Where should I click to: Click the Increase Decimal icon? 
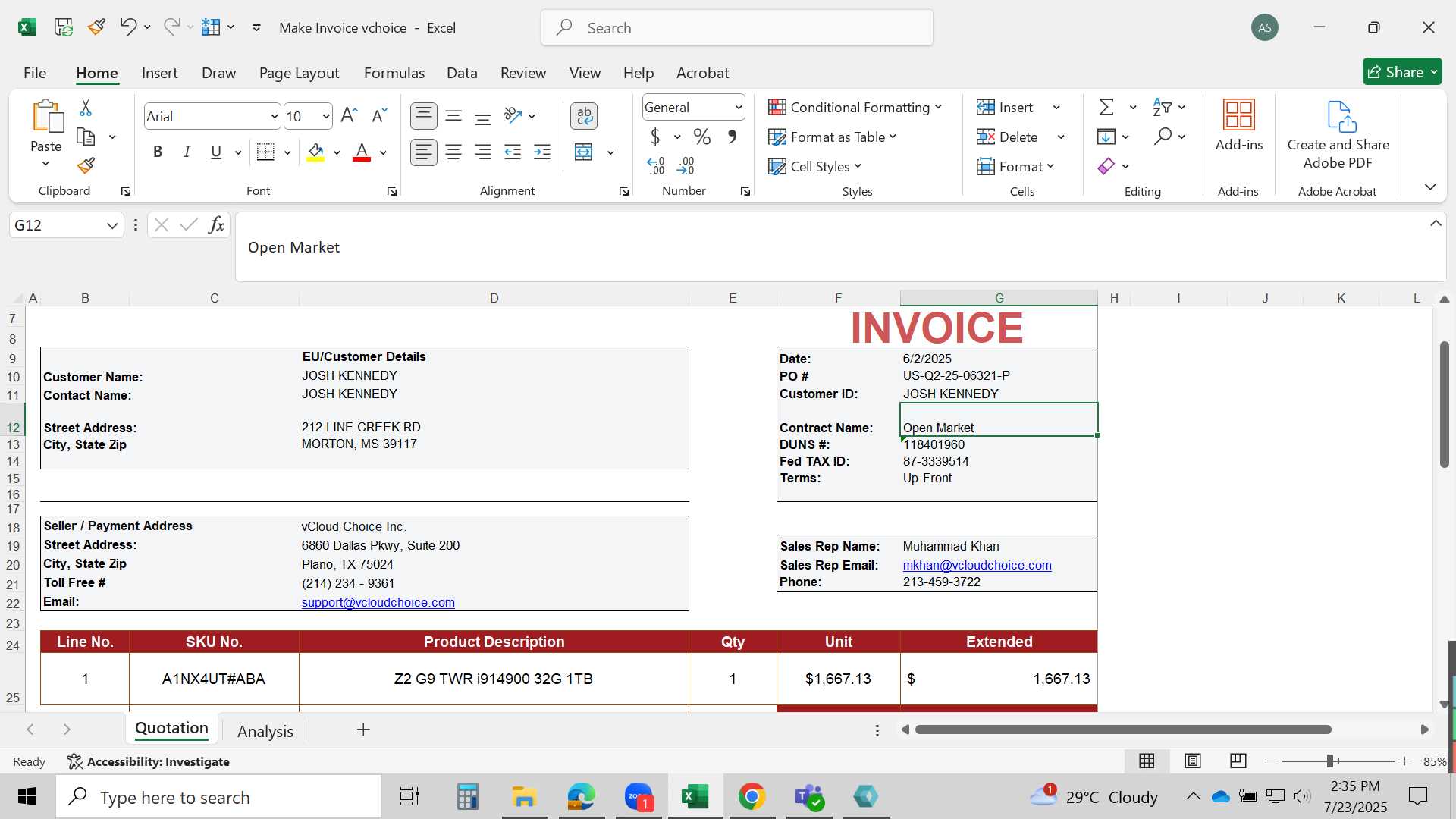[656, 165]
